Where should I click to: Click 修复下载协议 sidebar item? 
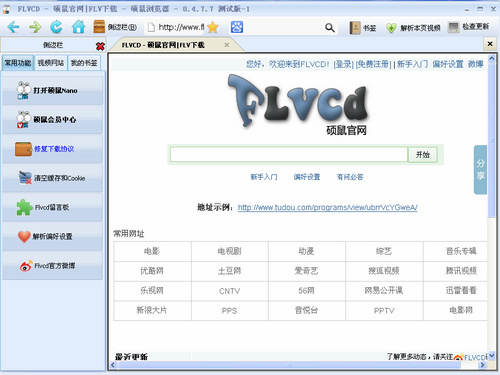coord(52,149)
